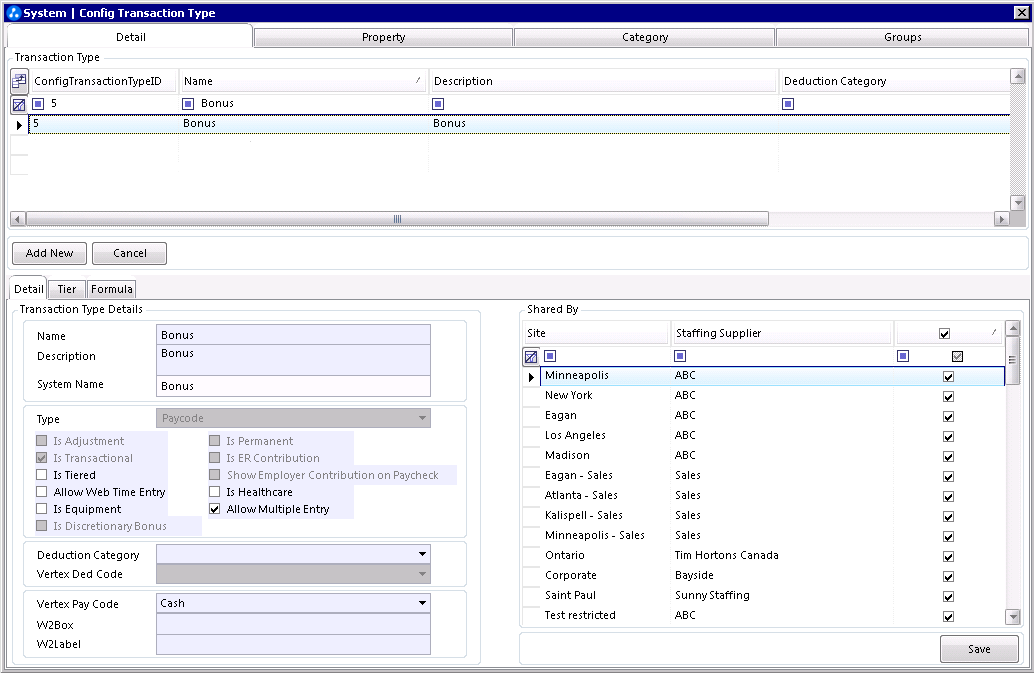Toggle the select-all checkbox in Shared By header
This screenshot has height=673, width=1034.
pyautogui.click(x=944, y=334)
